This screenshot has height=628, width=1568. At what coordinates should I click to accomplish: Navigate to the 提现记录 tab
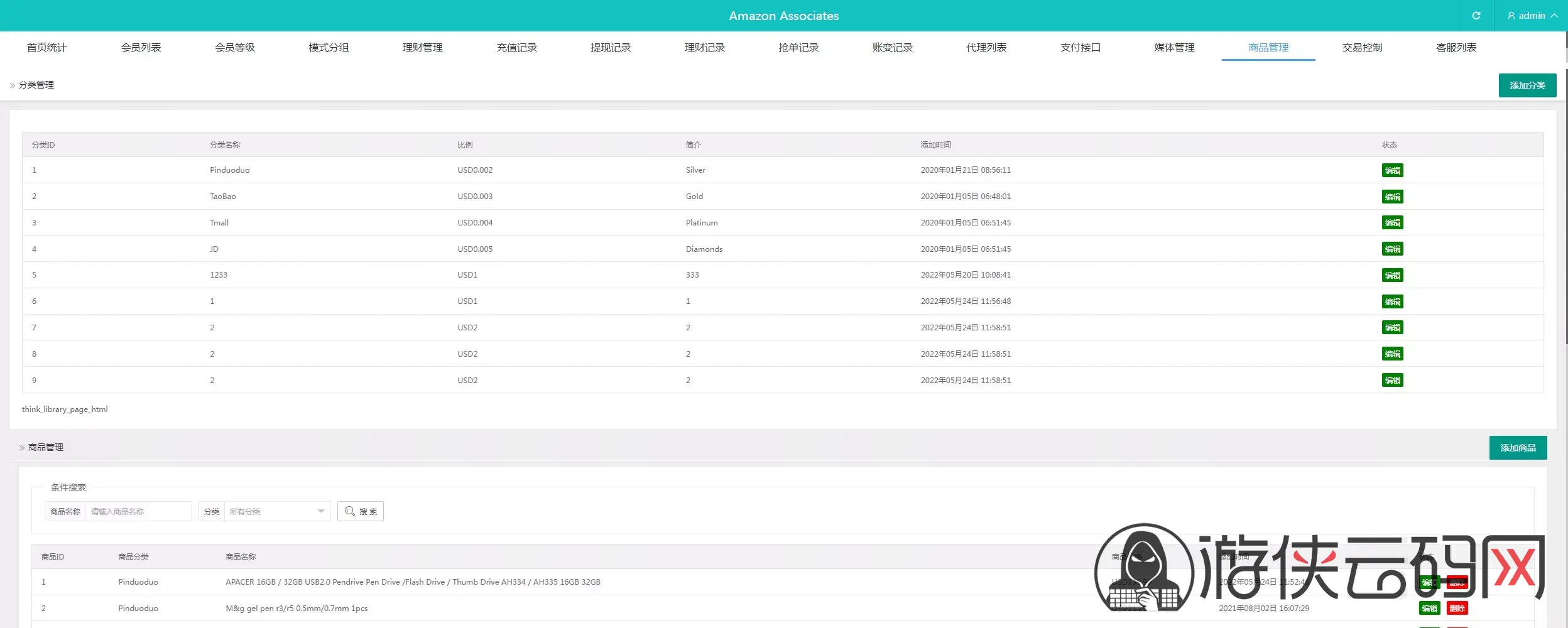[x=611, y=47]
